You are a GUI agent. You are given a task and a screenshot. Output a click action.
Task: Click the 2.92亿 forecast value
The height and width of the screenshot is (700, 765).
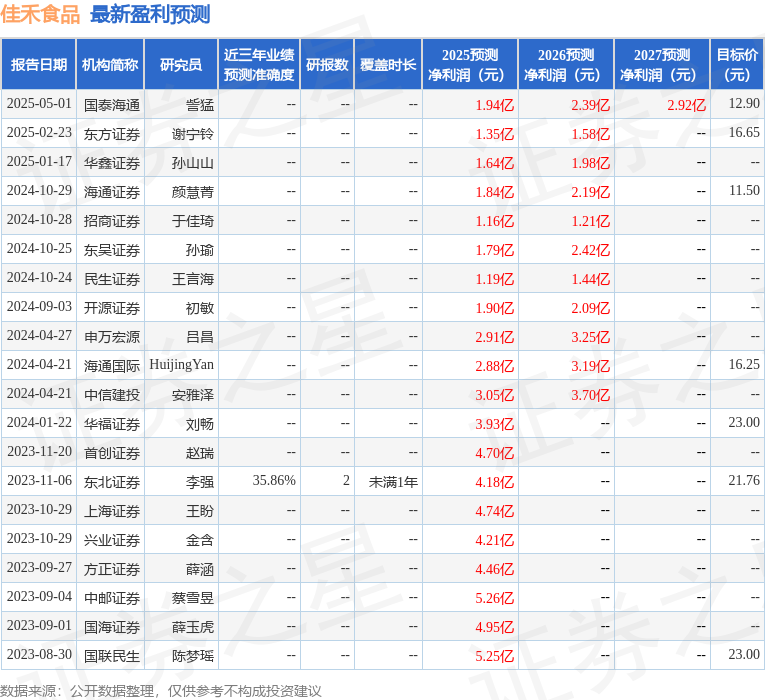point(686,105)
